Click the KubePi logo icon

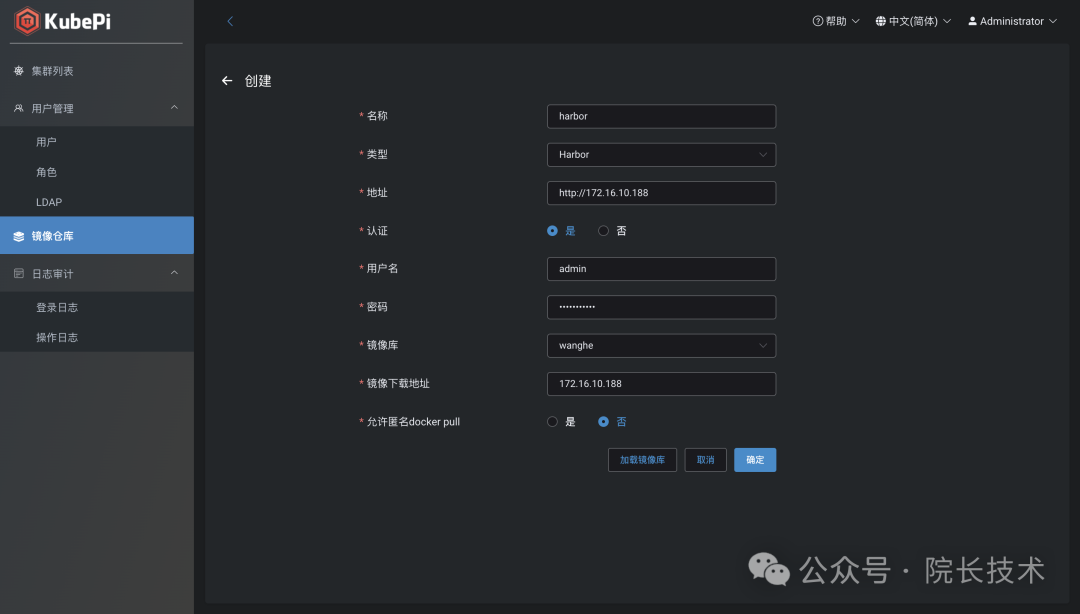[x=27, y=21]
